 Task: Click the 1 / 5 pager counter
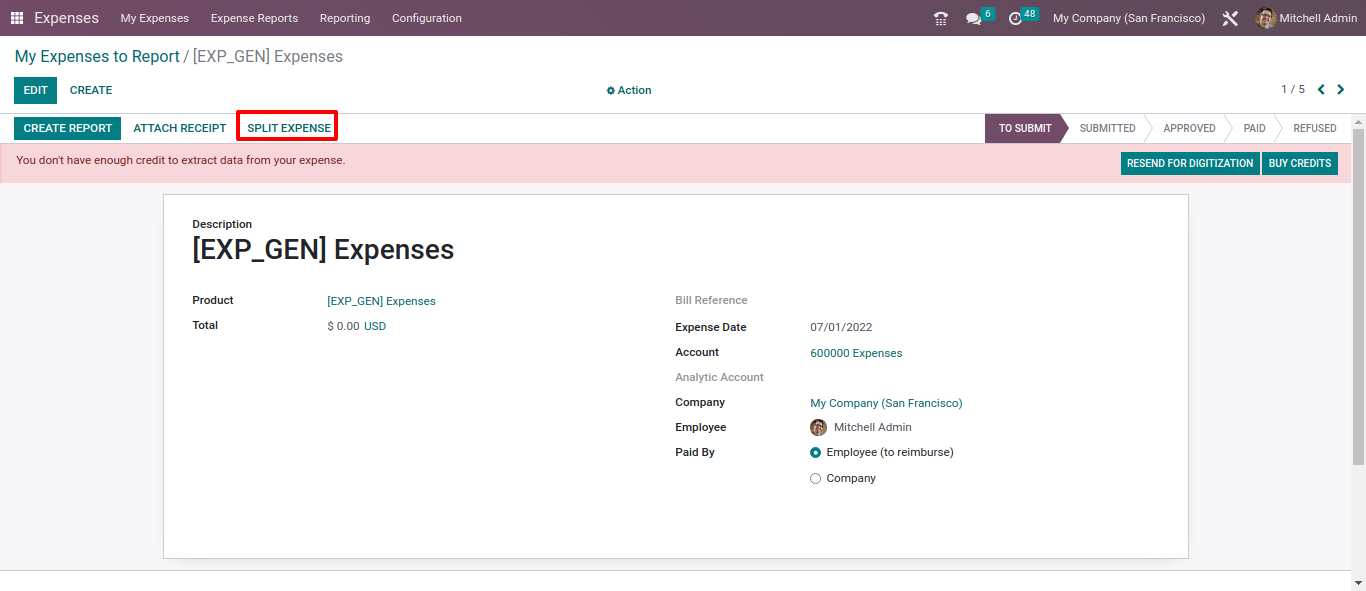point(1293,90)
